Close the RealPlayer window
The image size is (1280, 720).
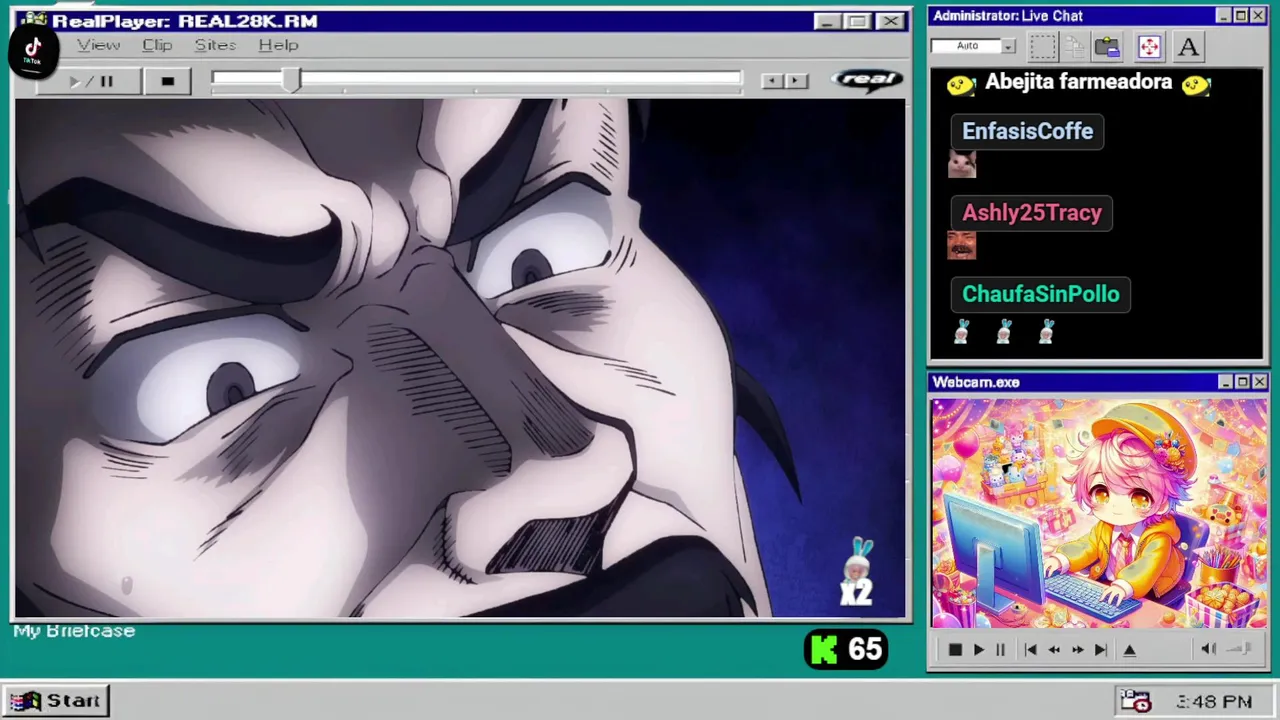(889, 21)
